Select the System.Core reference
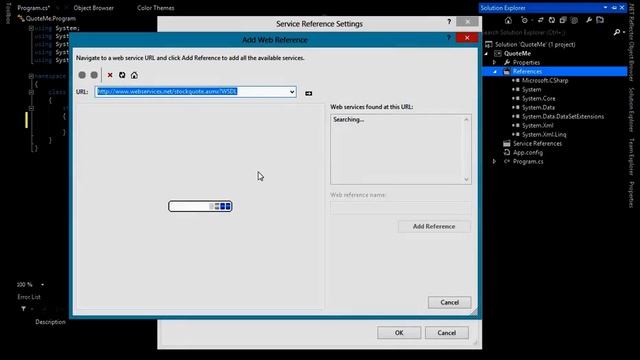This screenshot has width=640, height=360. 538,98
